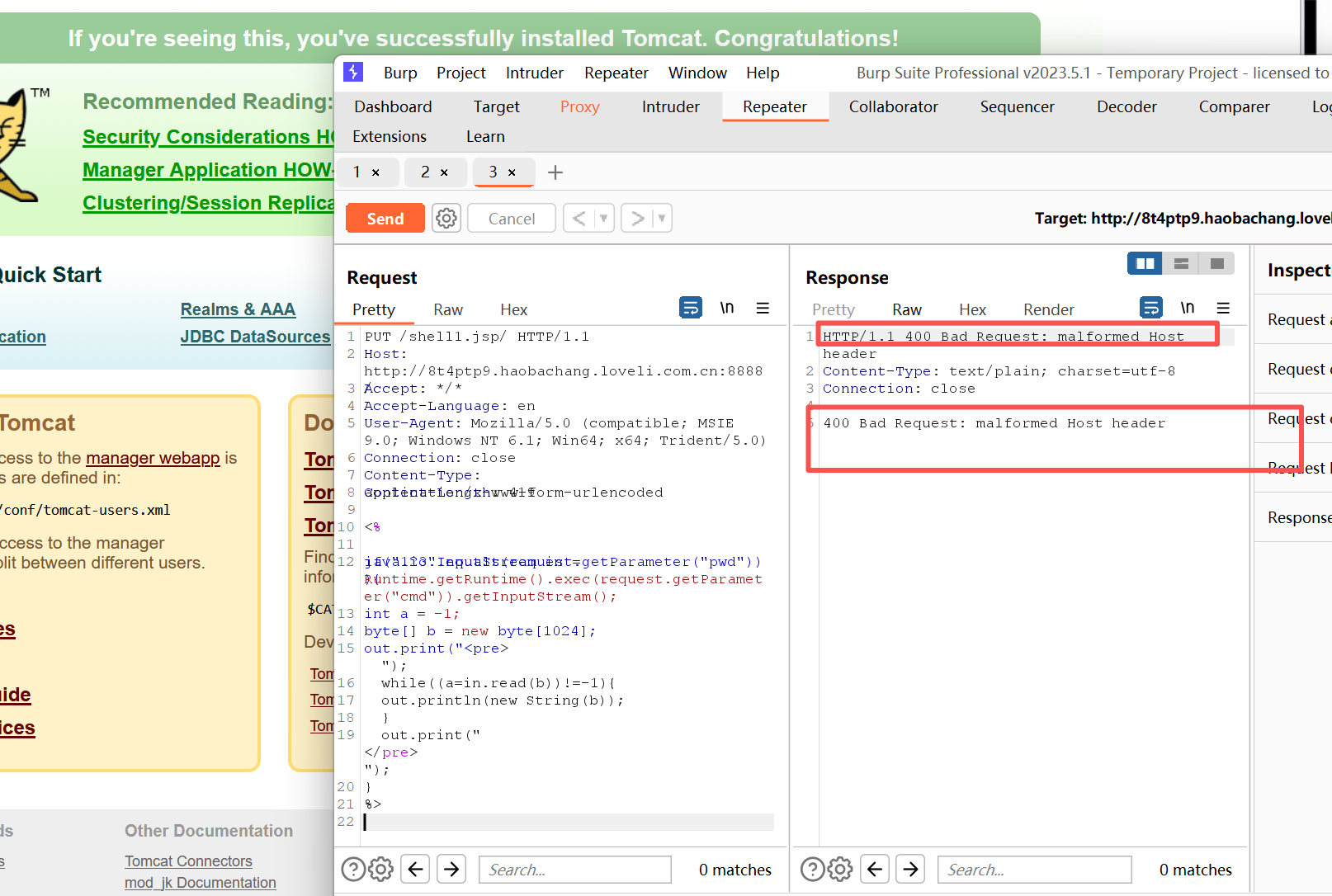Switch to the Sequencer tab
The width and height of the screenshot is (1332, 896).
click(x=1018, y=106)
